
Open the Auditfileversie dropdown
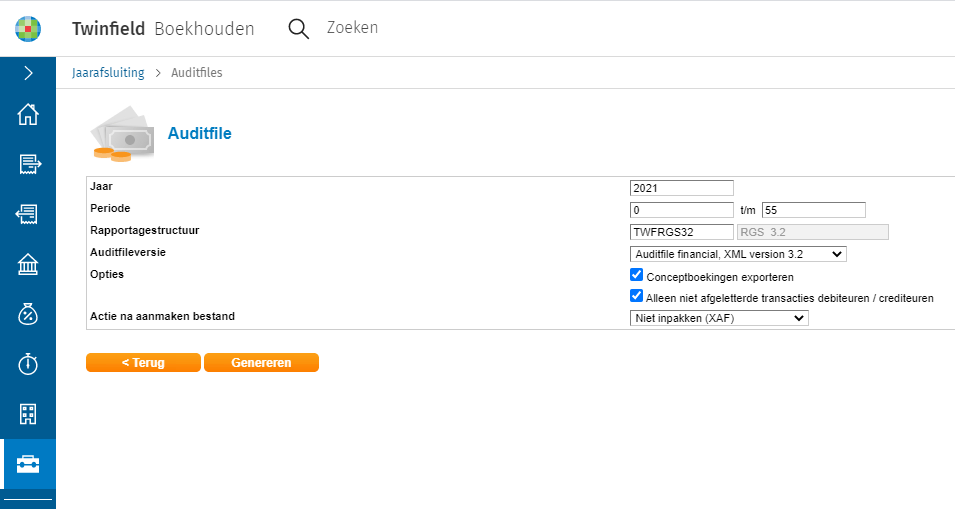pos(738,254)
